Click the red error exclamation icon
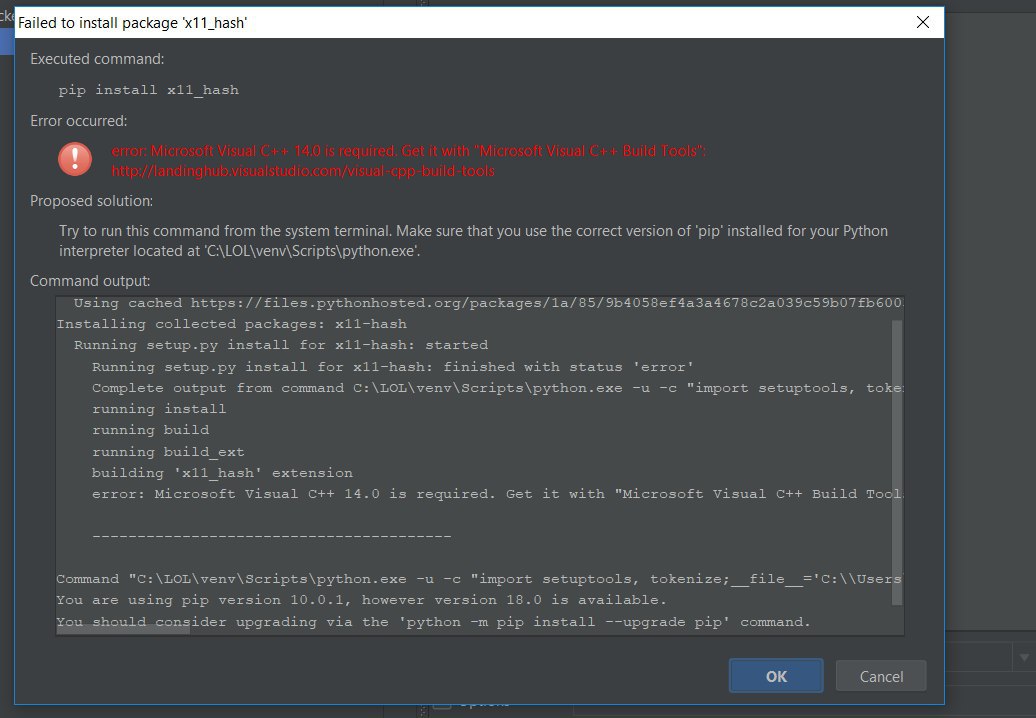 pyautogui.click(x=75, y=159)
